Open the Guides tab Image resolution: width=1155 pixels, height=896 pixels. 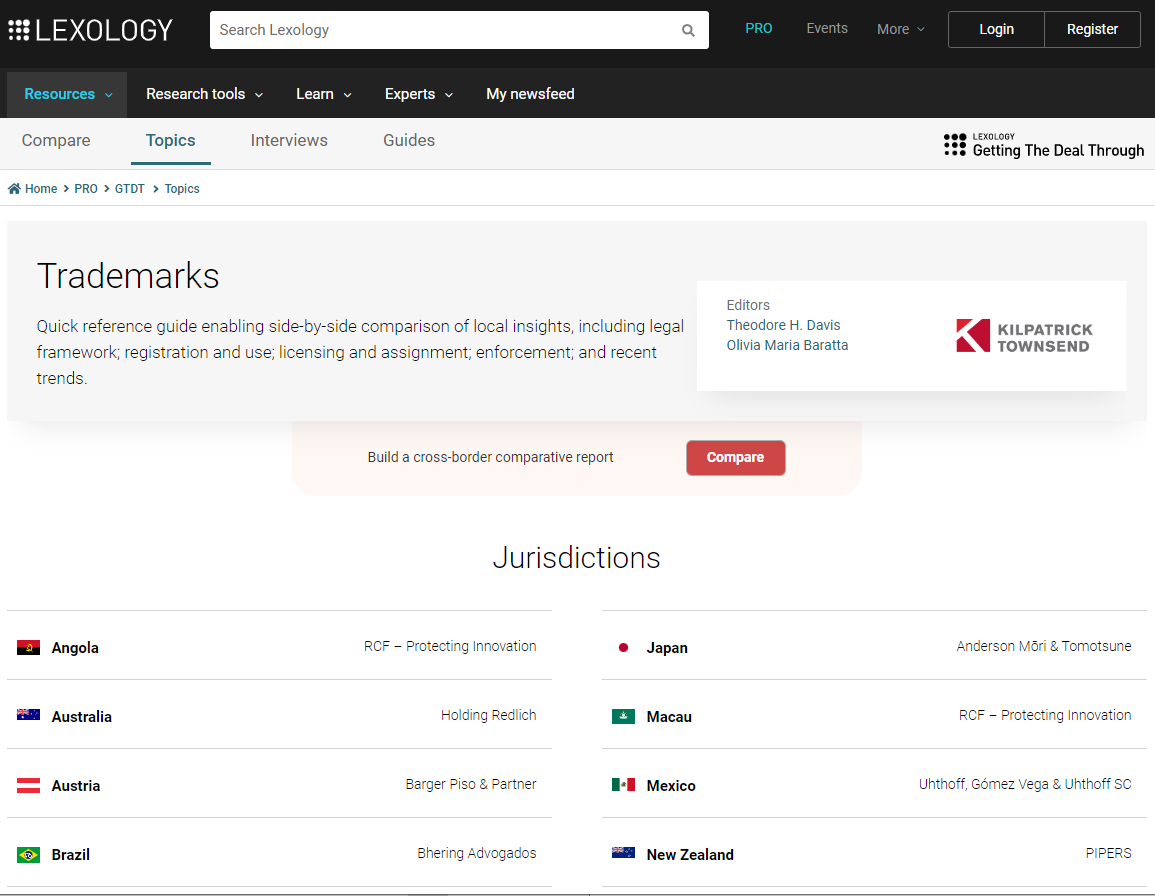[409, 140]
